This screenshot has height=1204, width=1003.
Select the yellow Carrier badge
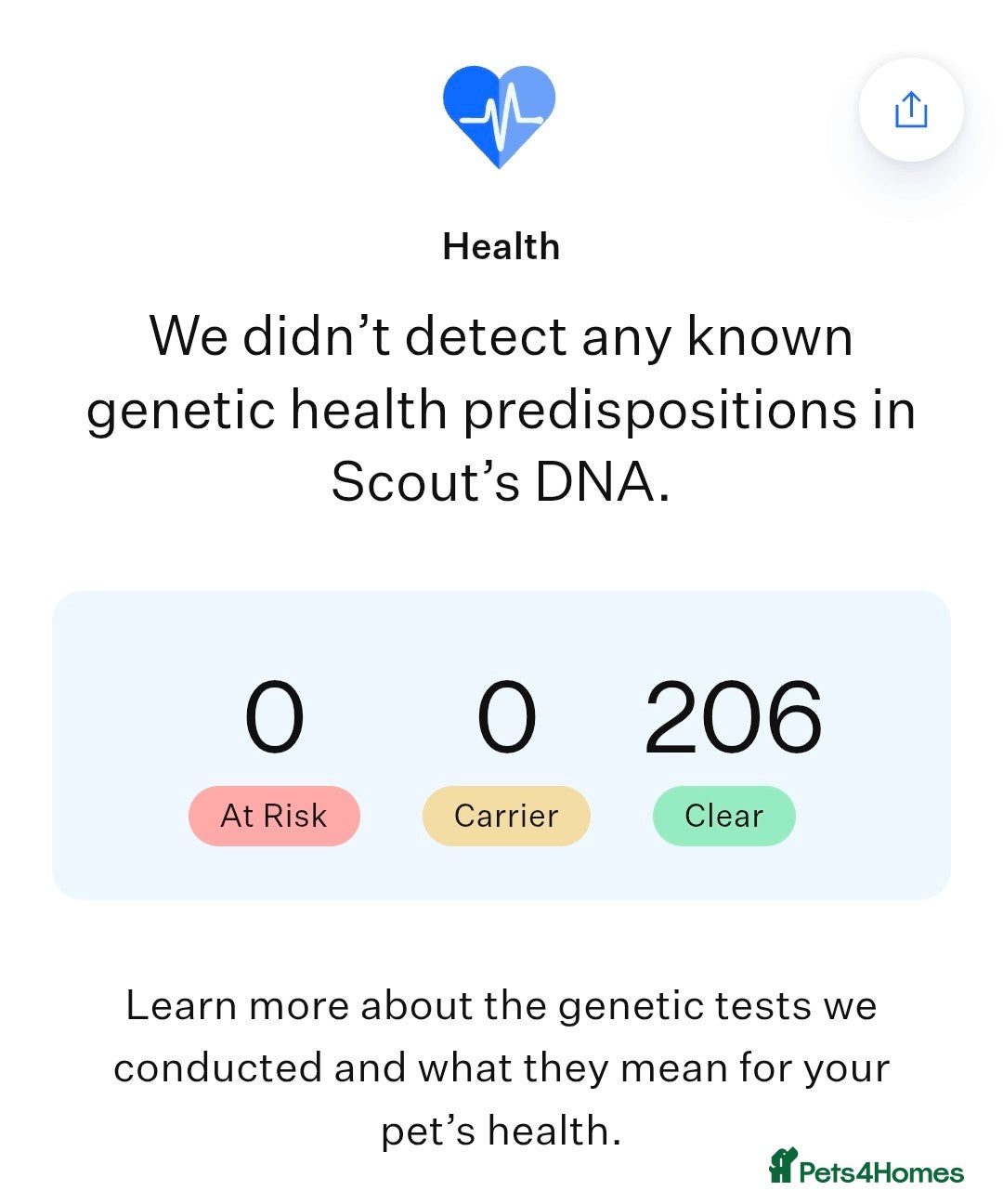506,816
